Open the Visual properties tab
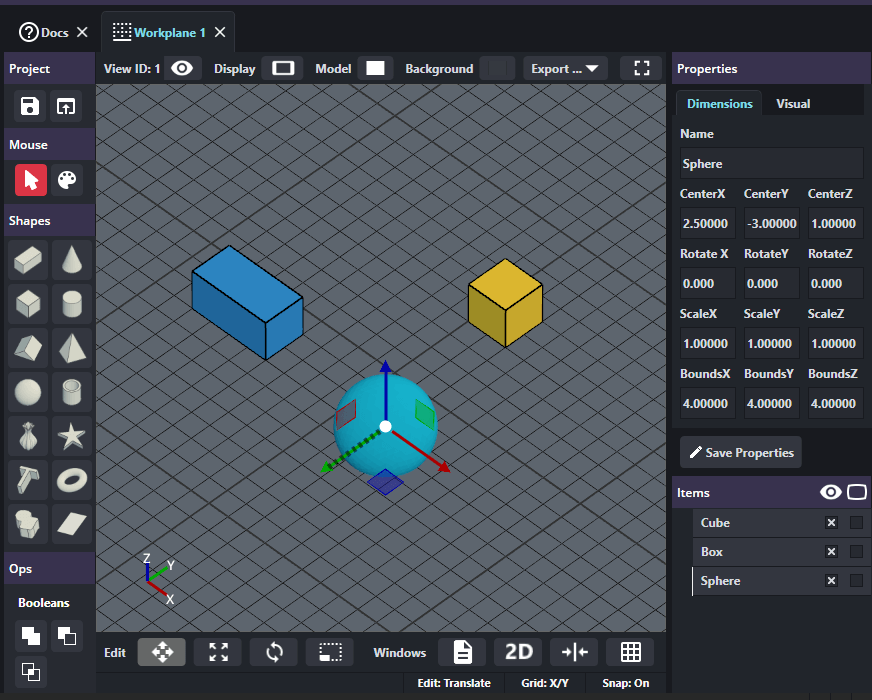872x700 pixels. (x=793, y=103)
